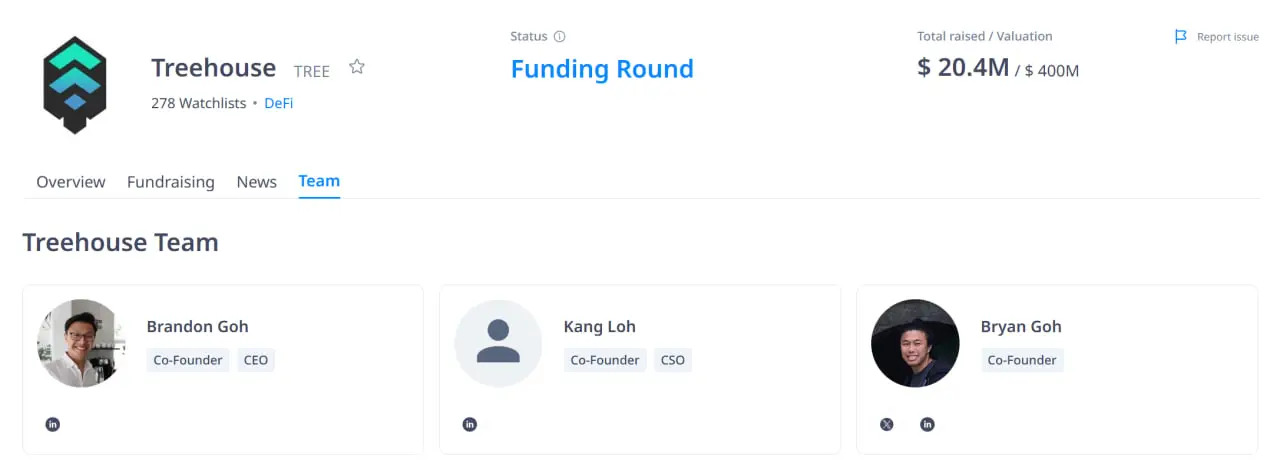Open Bryan Goh's LinkedIn icon

tap(927, 424)
